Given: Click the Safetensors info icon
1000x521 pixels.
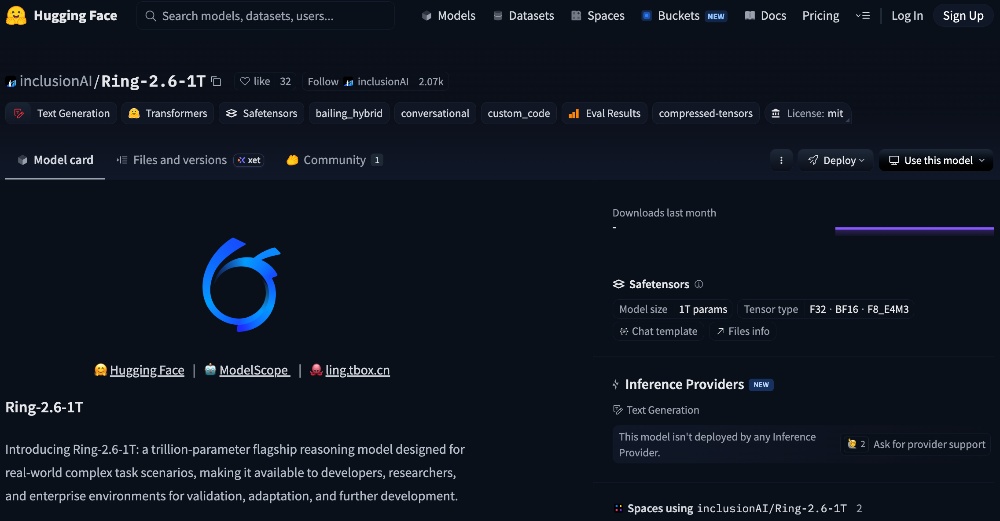Looking at the screenshot, I should click(699, 284).
